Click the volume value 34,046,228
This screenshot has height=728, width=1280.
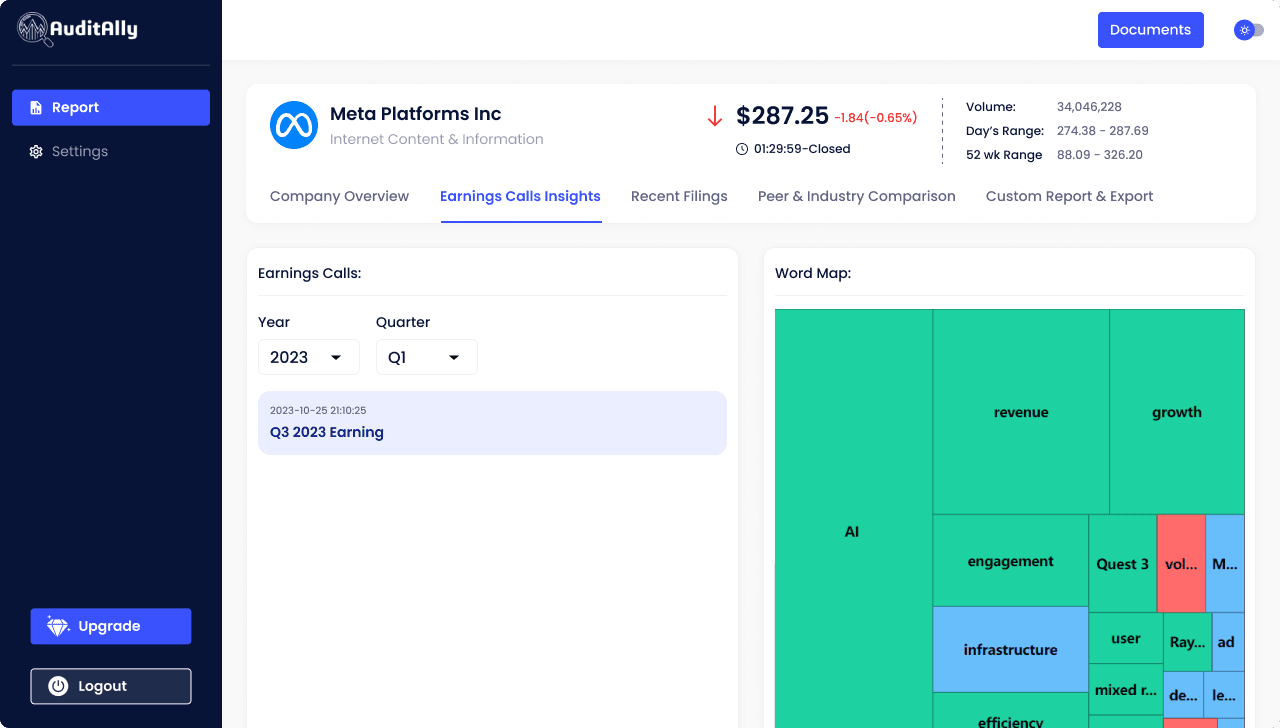1089,107
